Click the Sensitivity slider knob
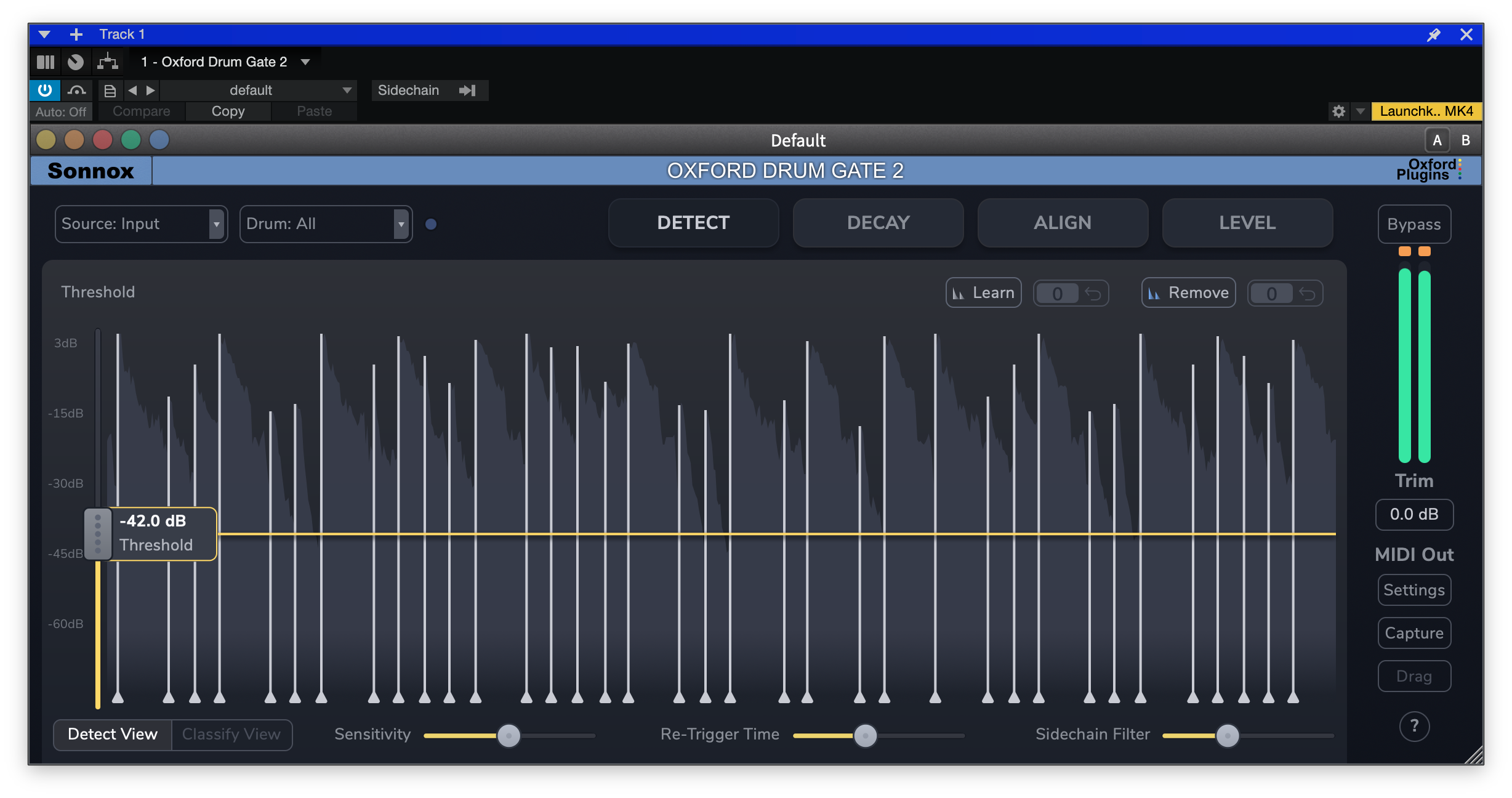The image size is (1512, 798). pyautogui.click(x=509, y=735)
